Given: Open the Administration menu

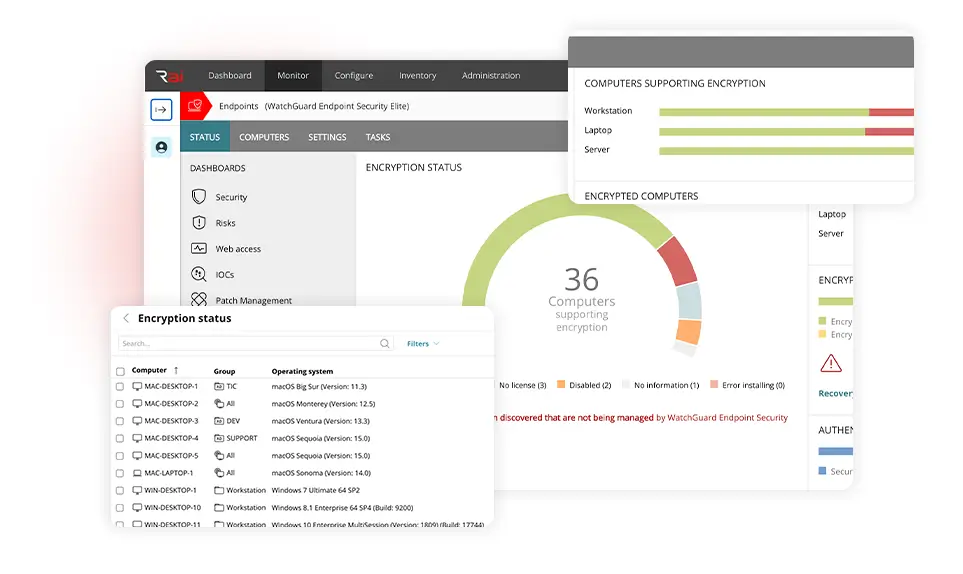Looking at the screenshot, I should [491, 76].
